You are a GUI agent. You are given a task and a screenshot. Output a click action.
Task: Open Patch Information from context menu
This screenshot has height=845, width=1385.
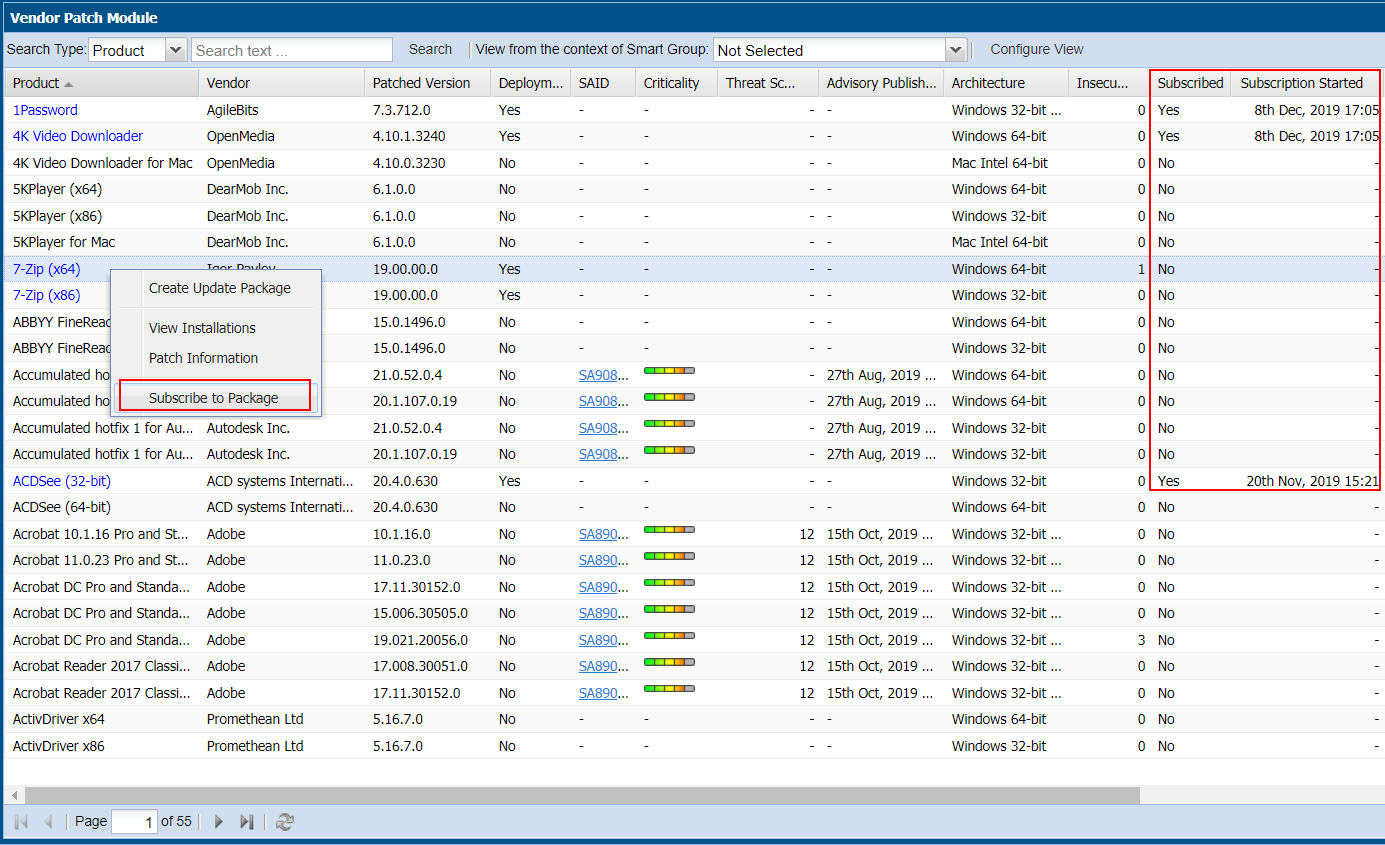(x=203, y=358)
